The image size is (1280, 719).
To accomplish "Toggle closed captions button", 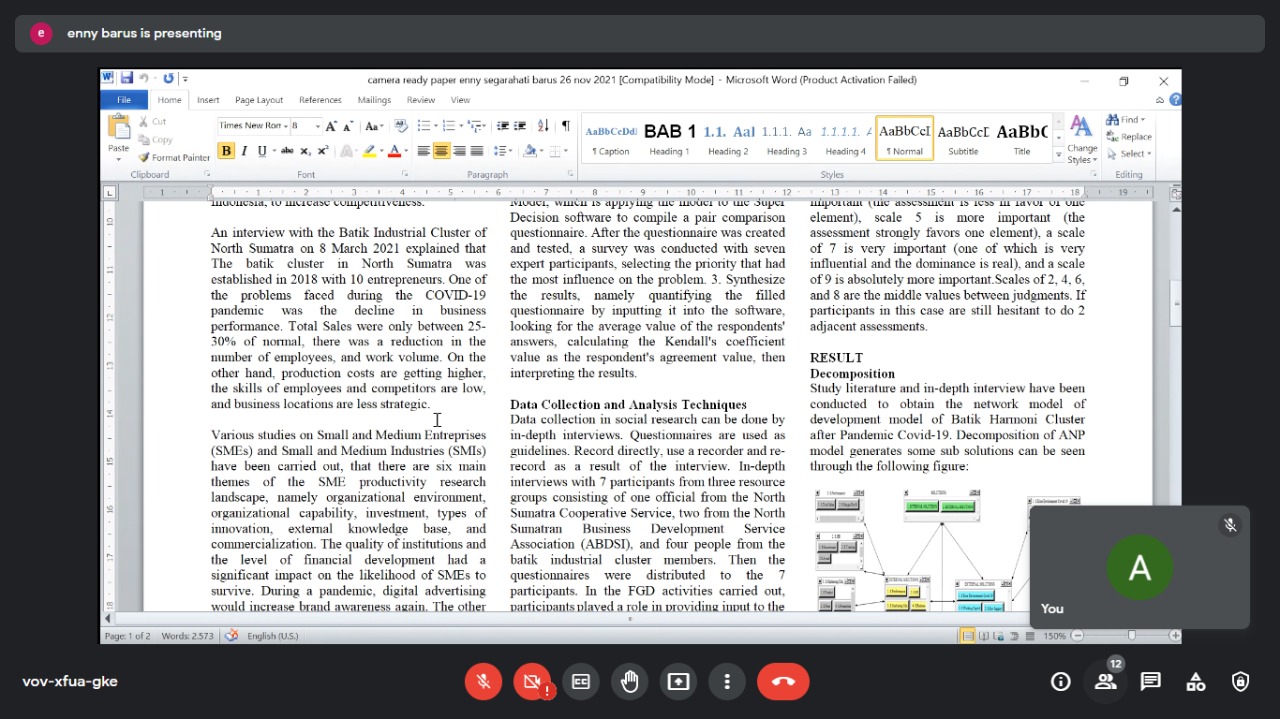I will (580, 682).
